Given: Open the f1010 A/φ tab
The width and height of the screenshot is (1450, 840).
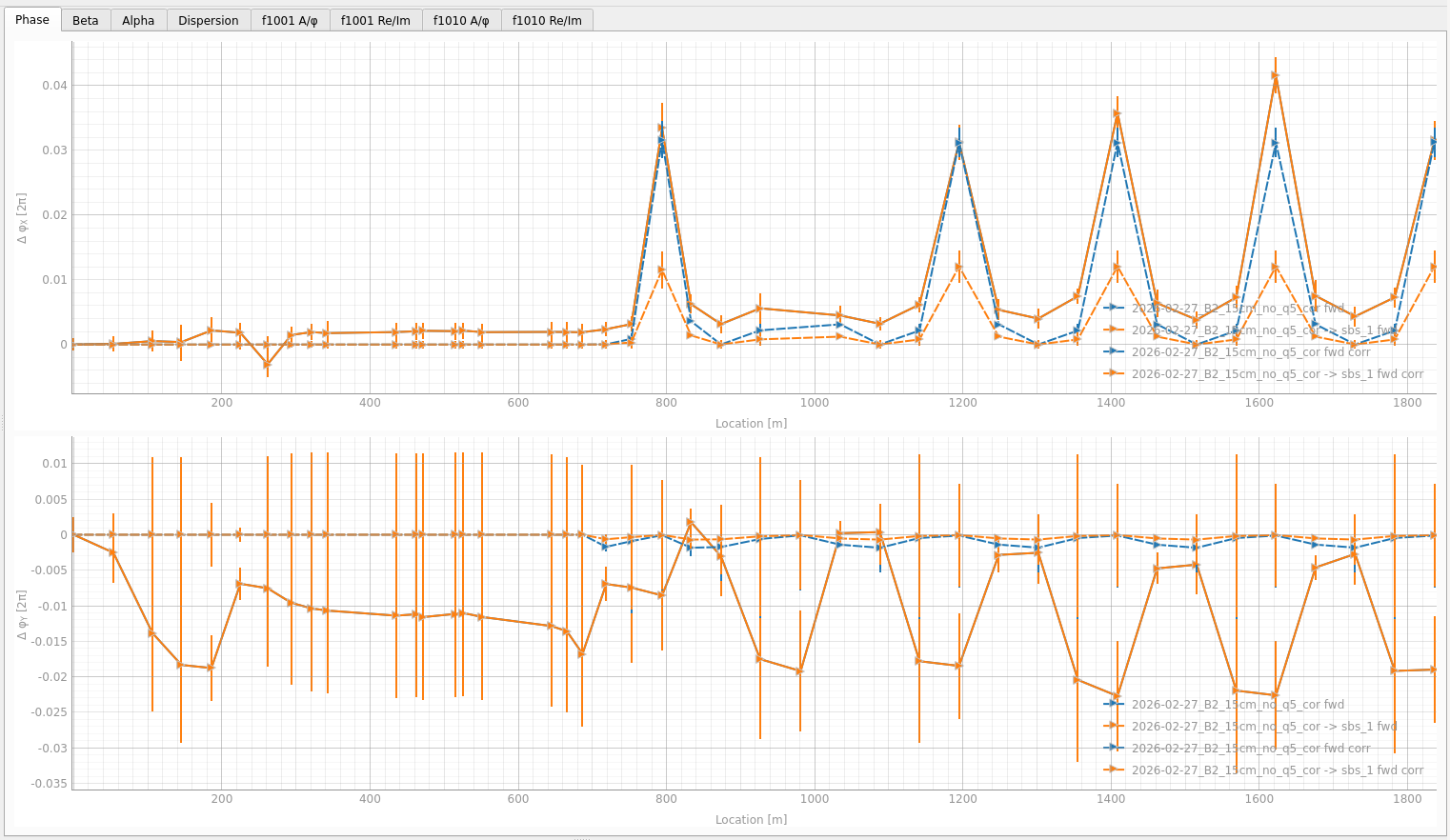Looking at the screenshot, I should [461, 20].
